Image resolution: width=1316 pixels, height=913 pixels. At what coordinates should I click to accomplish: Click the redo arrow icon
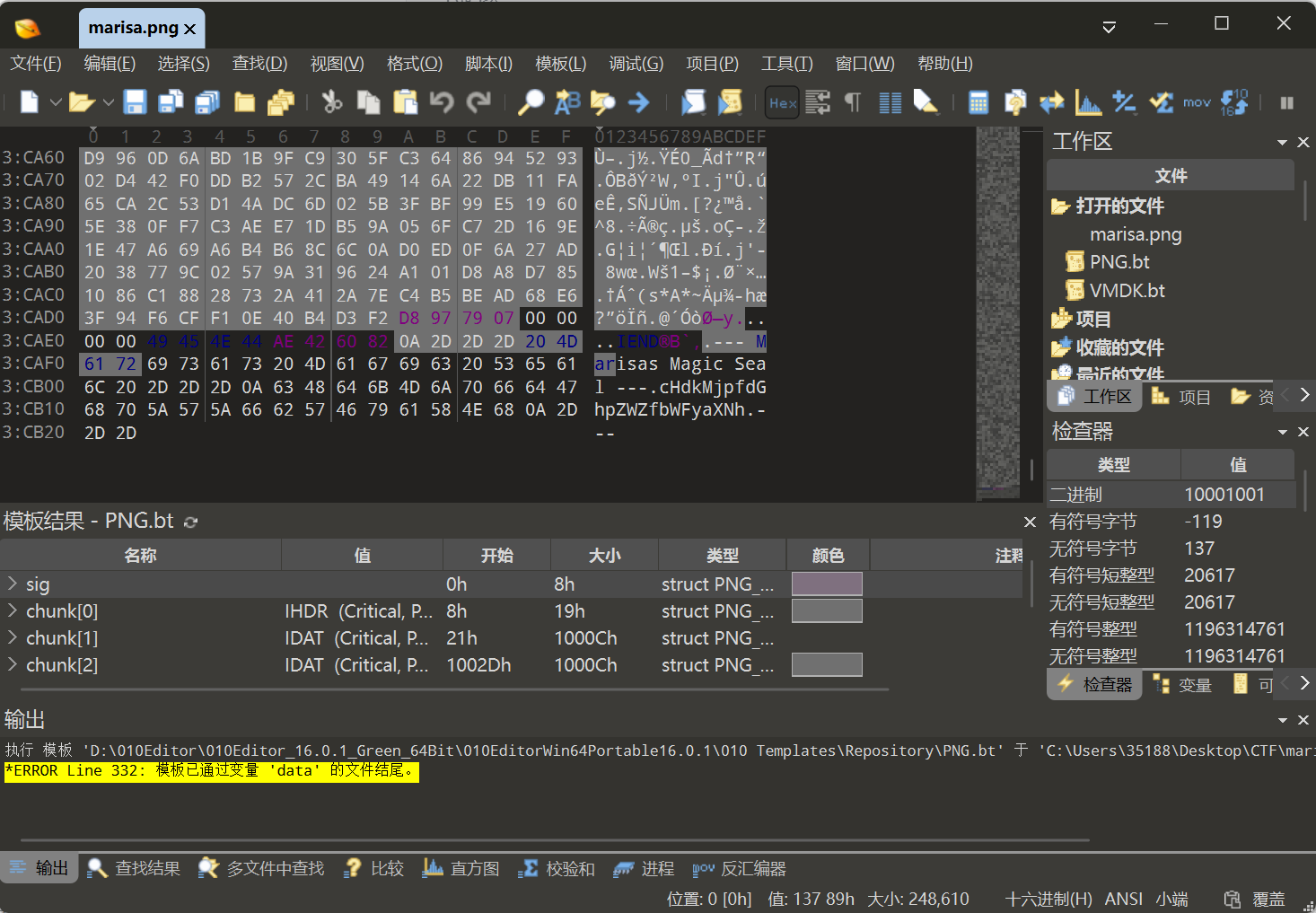478,102
